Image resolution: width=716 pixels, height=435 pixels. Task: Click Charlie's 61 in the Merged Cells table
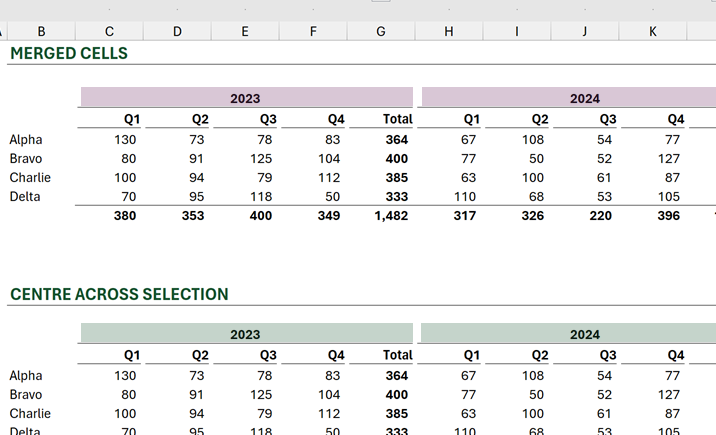point(604,178)
